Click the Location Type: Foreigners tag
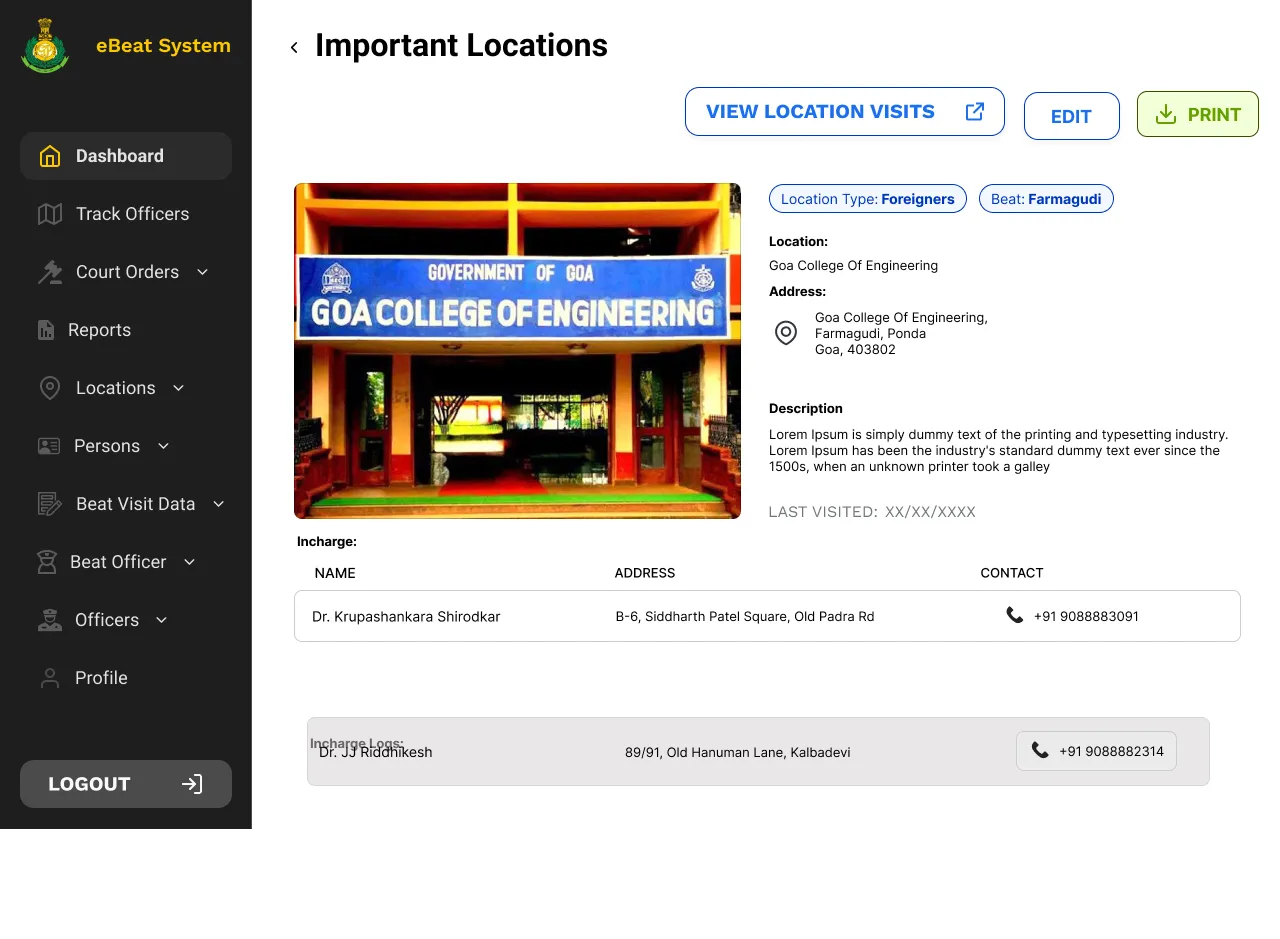1280x939 pixels. (868, 199)
